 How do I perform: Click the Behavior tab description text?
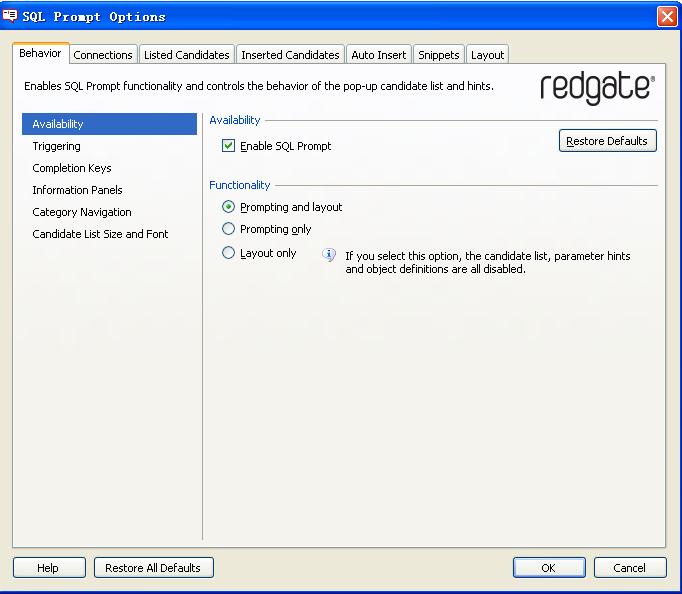tap(259, 86)
